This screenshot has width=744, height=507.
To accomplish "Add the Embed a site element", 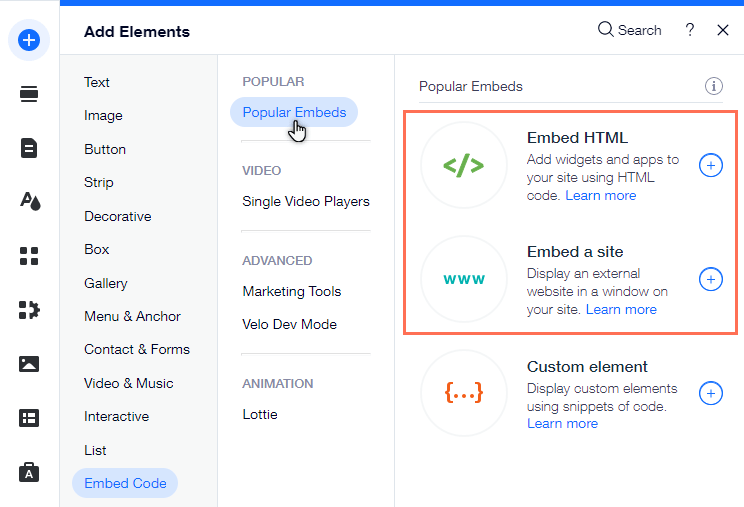I will [x=711, y=279].
